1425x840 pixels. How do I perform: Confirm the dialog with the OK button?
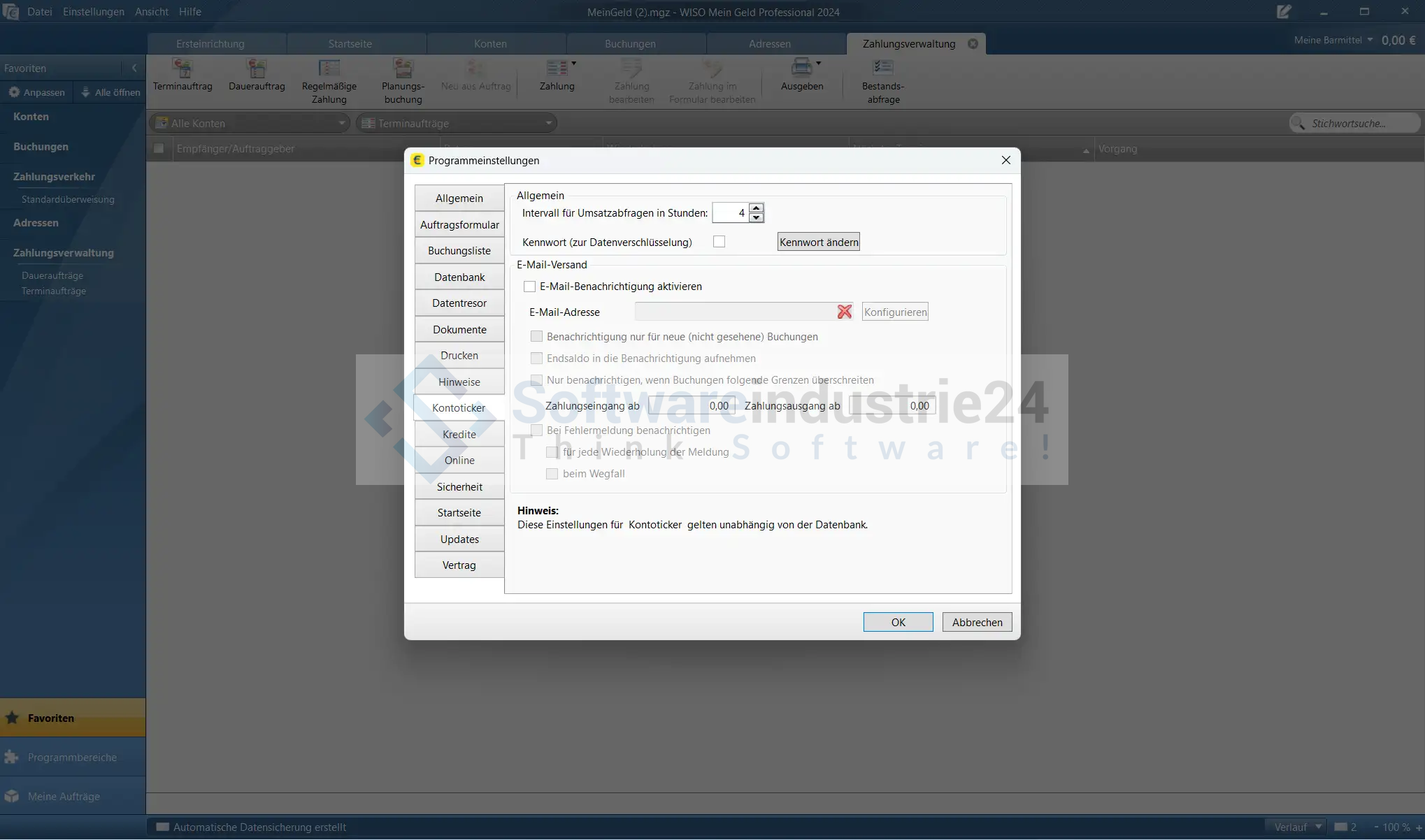coord(898,623)
